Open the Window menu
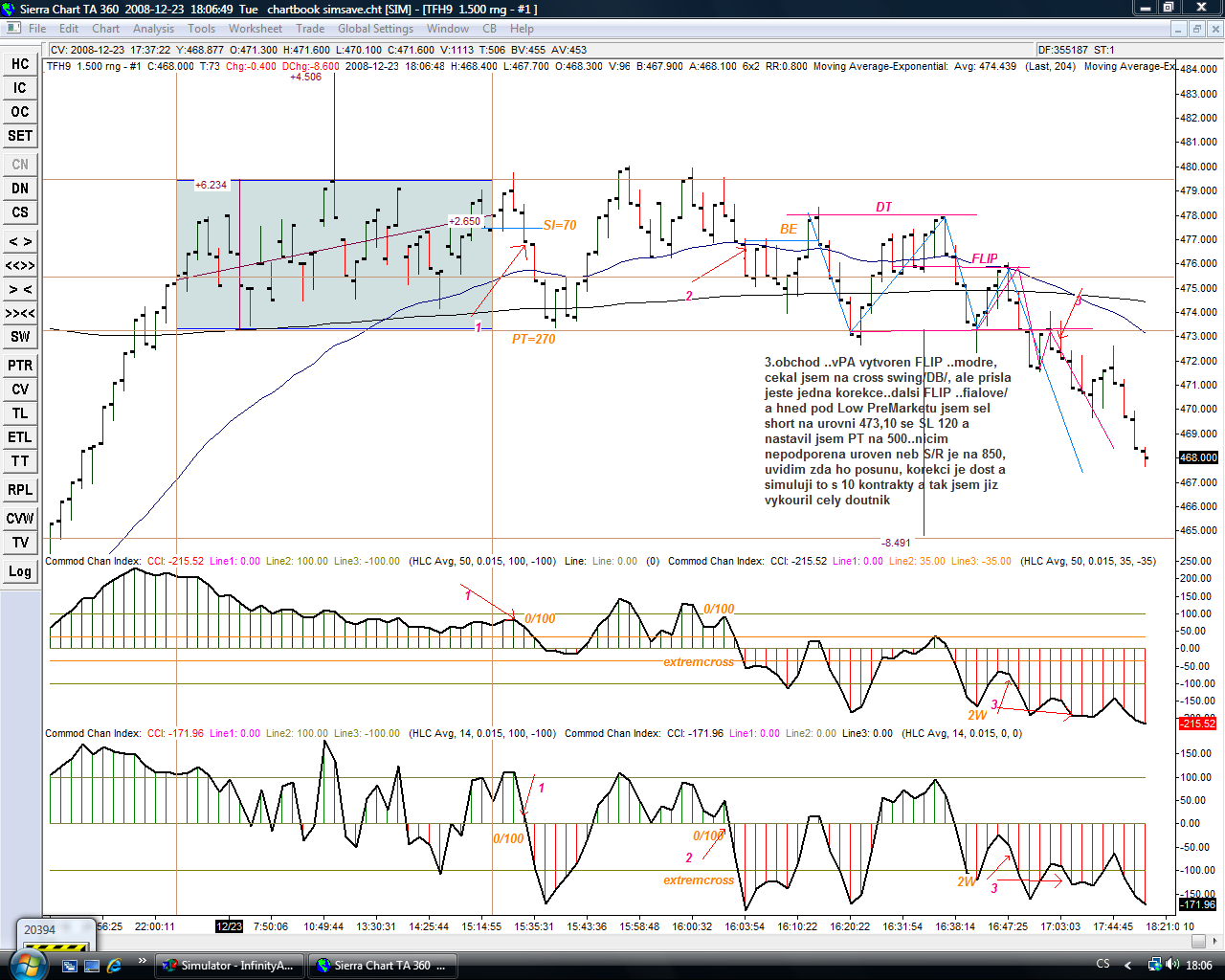1225x980 pixels. click(448, 29)
